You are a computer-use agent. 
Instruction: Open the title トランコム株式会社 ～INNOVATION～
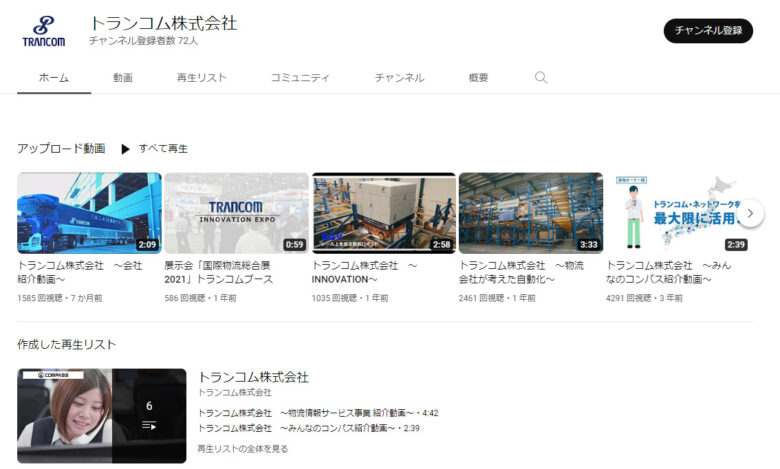(365, 273)
